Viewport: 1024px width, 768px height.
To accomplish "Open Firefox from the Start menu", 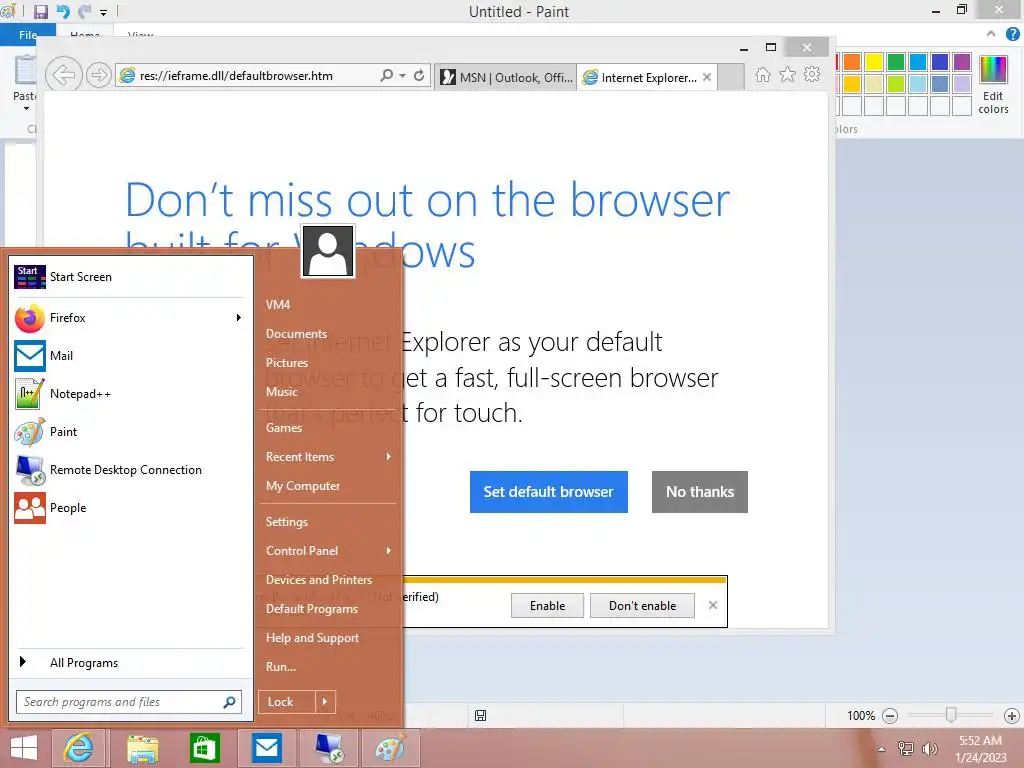I will coord(127,318).
